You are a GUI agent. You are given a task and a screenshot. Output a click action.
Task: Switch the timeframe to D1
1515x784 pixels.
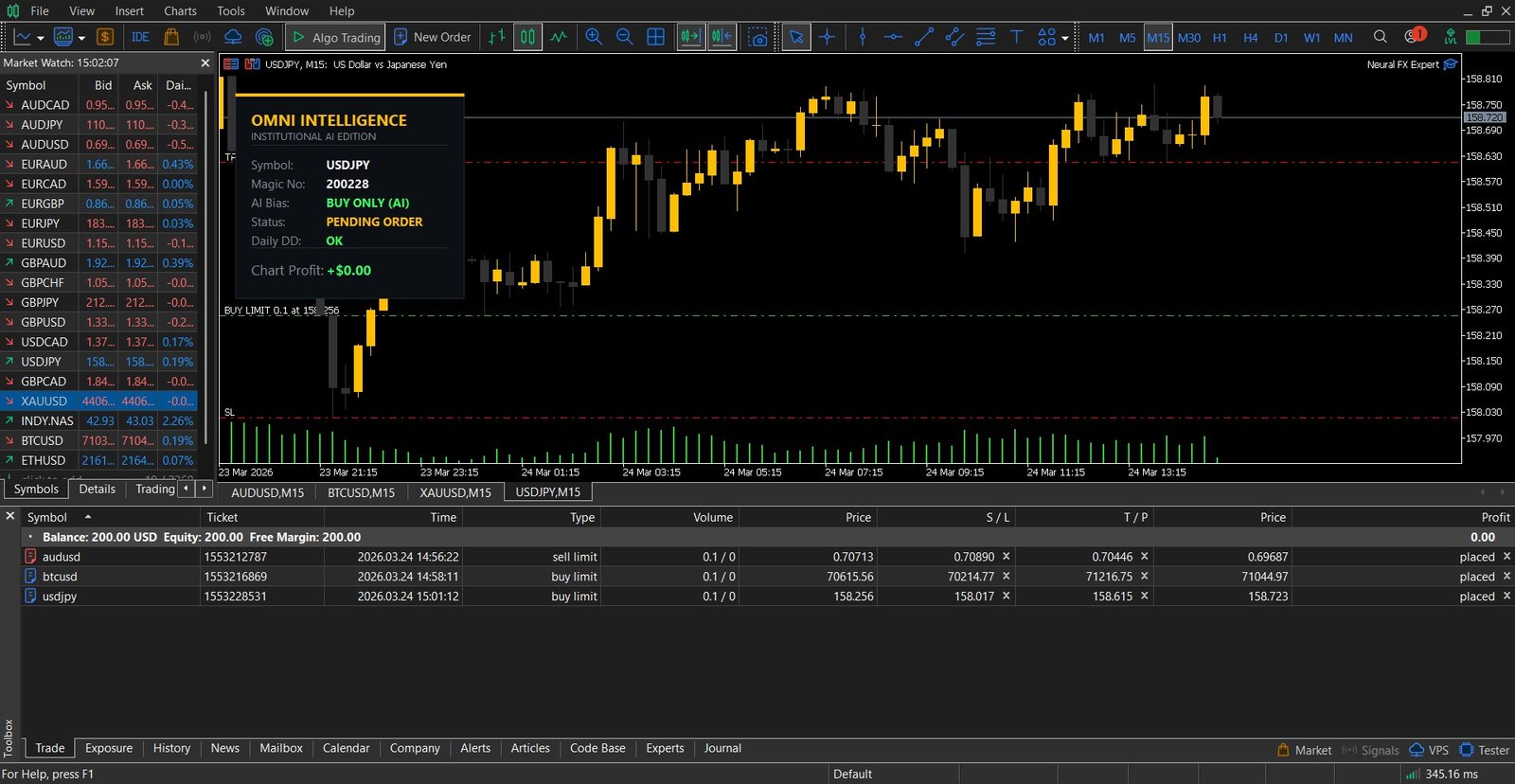pyautogui.click(x=1281, y=38)
